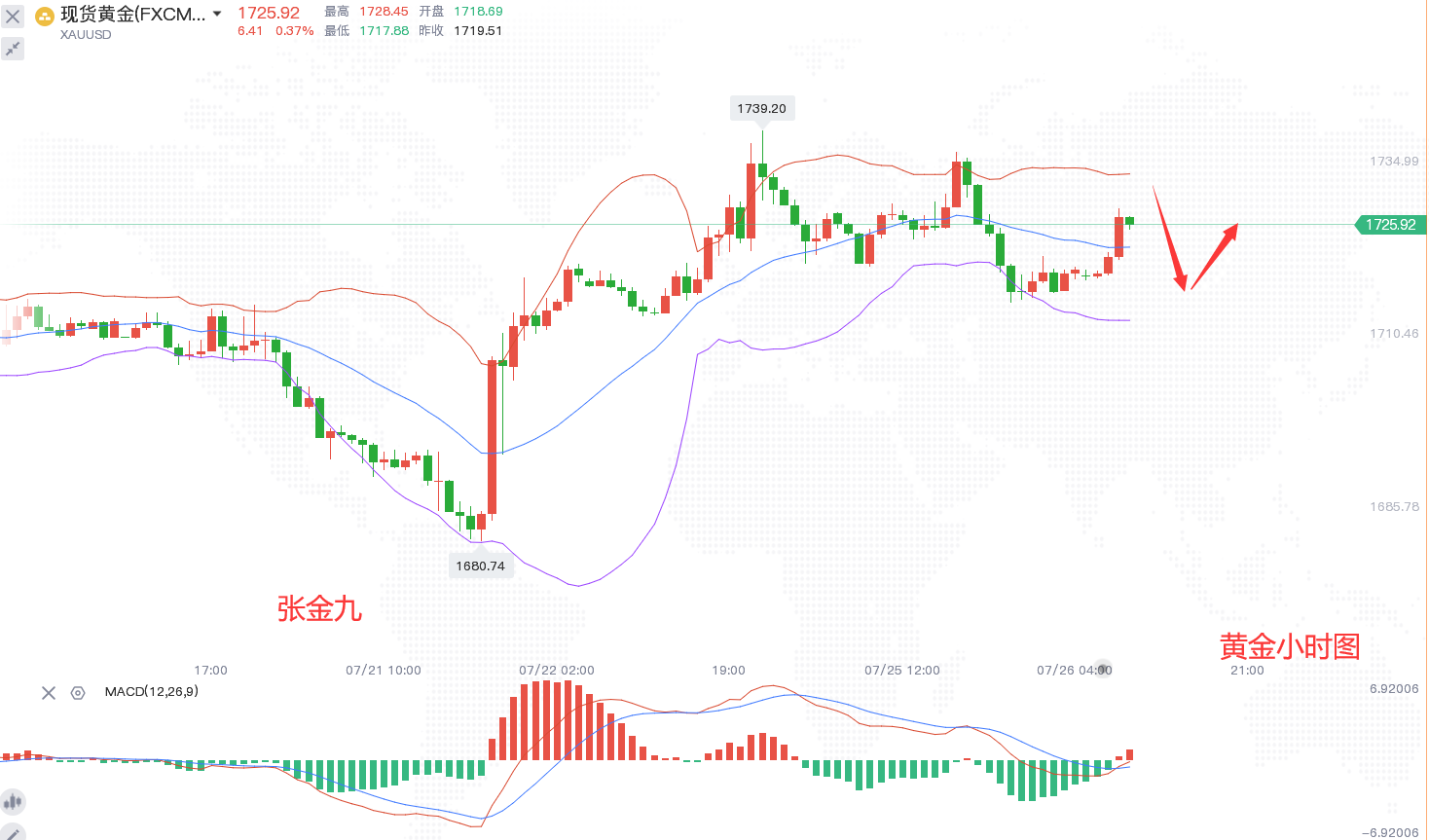Click the 07/25 12:00 time axis label
Screen dimensions: 1429x840
click(902, 671)
